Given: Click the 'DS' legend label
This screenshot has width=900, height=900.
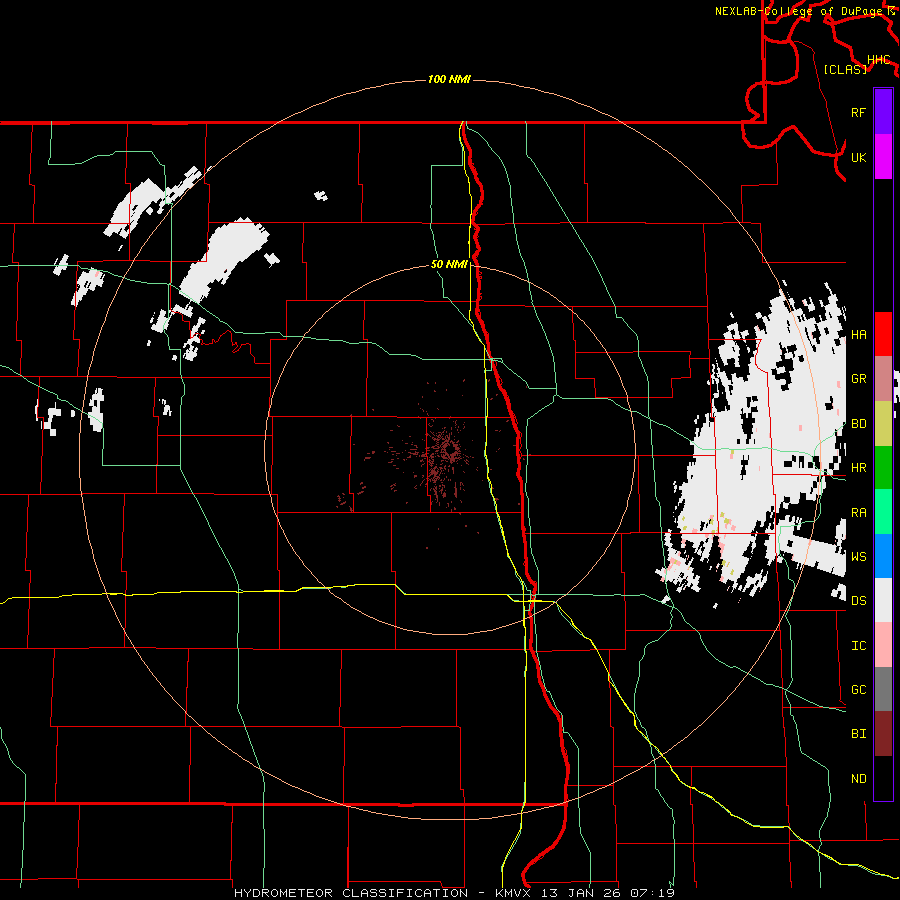Looking at the screenshot, I should point(858,601).
